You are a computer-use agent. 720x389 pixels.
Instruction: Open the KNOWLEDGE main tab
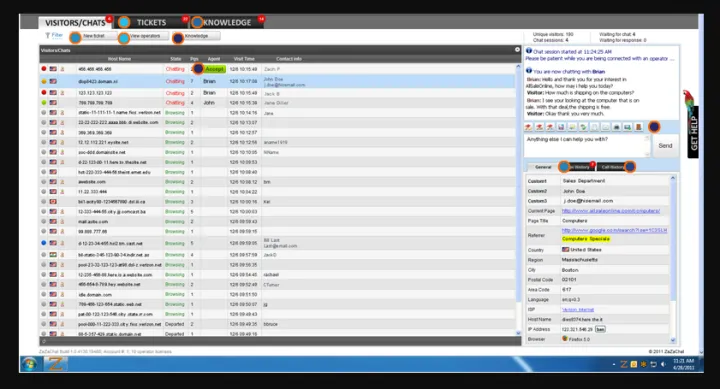point(227,22)
